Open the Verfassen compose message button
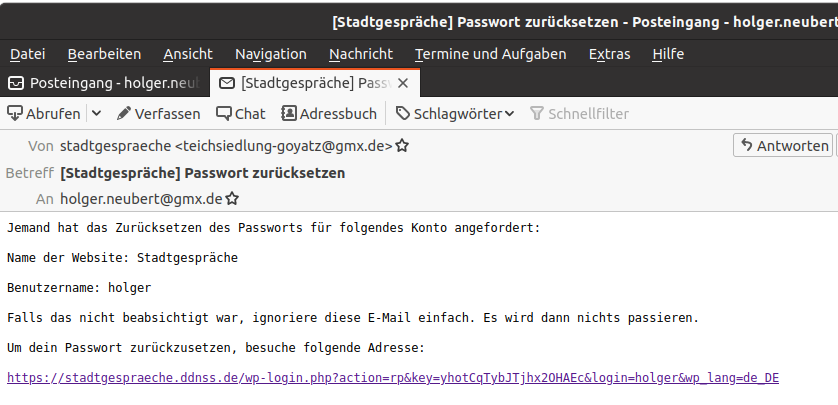Image resolution: width=838 pixels, height=405 pixels. [x=158, y=114]
